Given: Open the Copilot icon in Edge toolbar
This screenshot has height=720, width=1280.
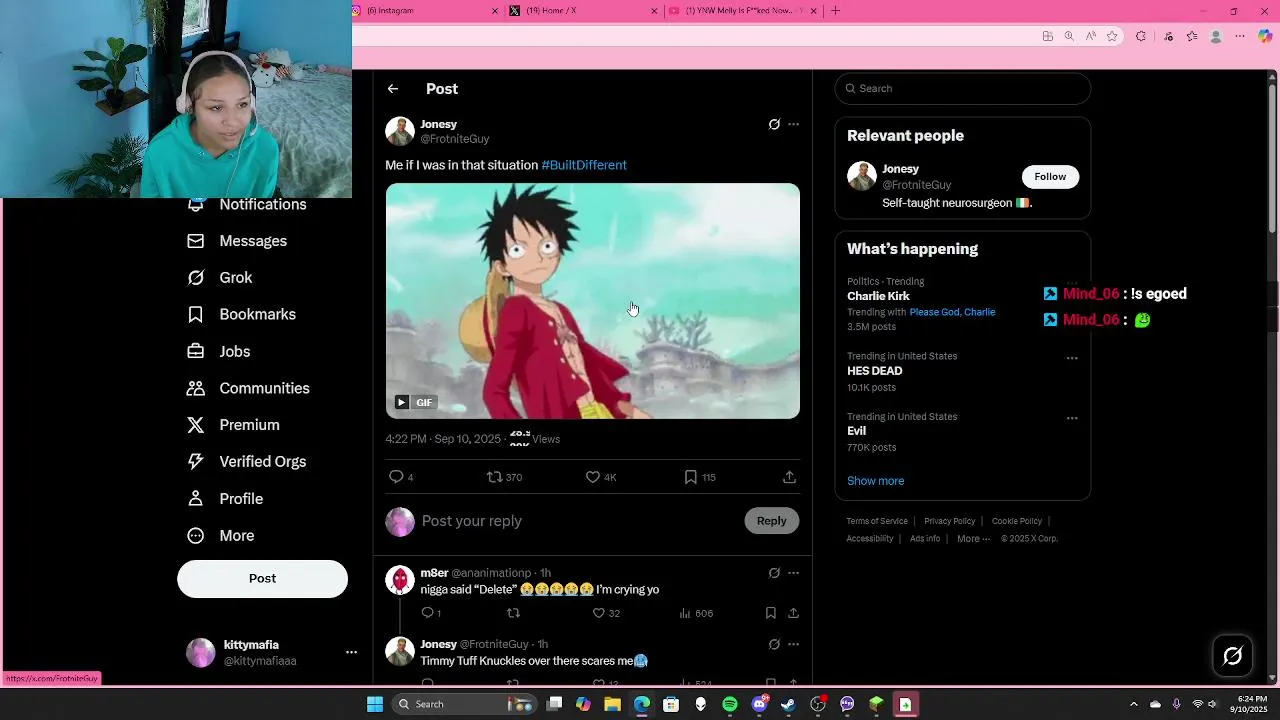Looking at the screenshot, I should point(1265,36).
